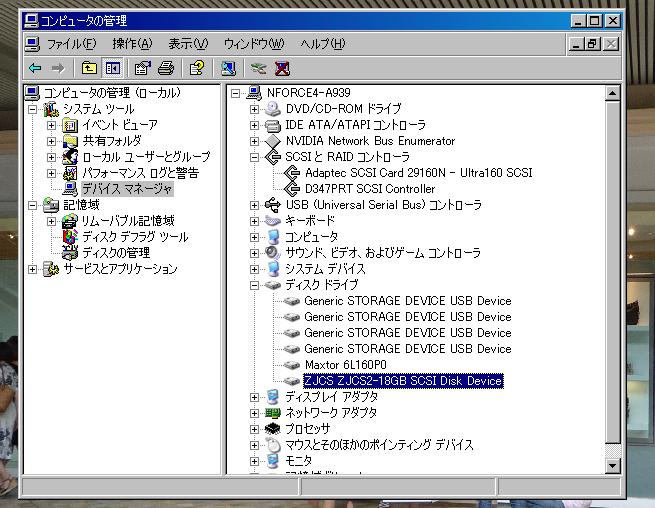Select ZJCS ZJCS2-18GB SCSI Disk Device
The image size is (655, 508).
403,381
